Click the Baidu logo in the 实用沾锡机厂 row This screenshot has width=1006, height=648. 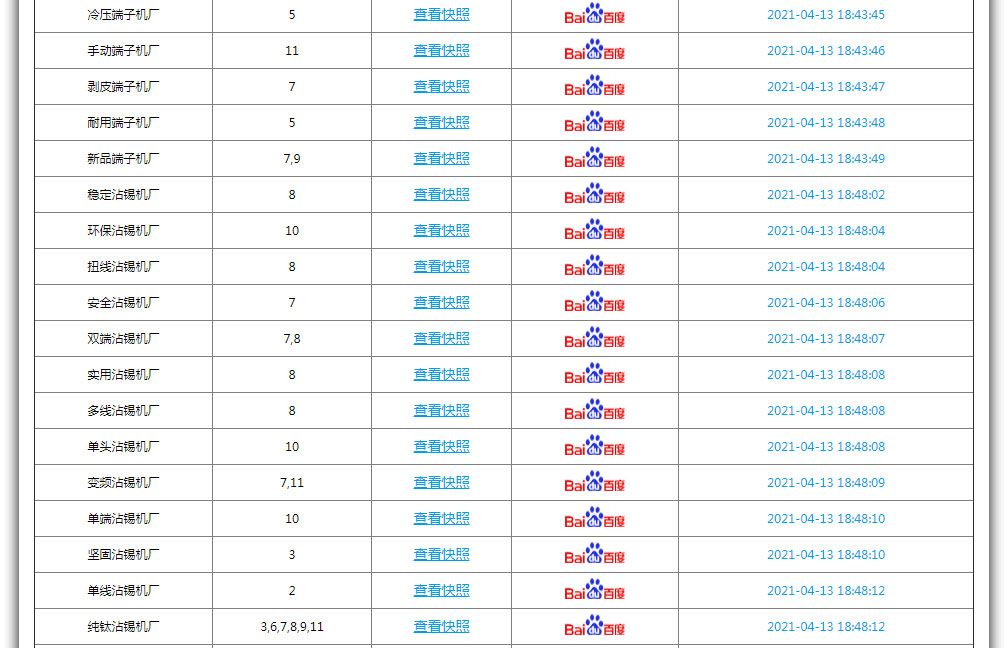click(x=595, y=374)
